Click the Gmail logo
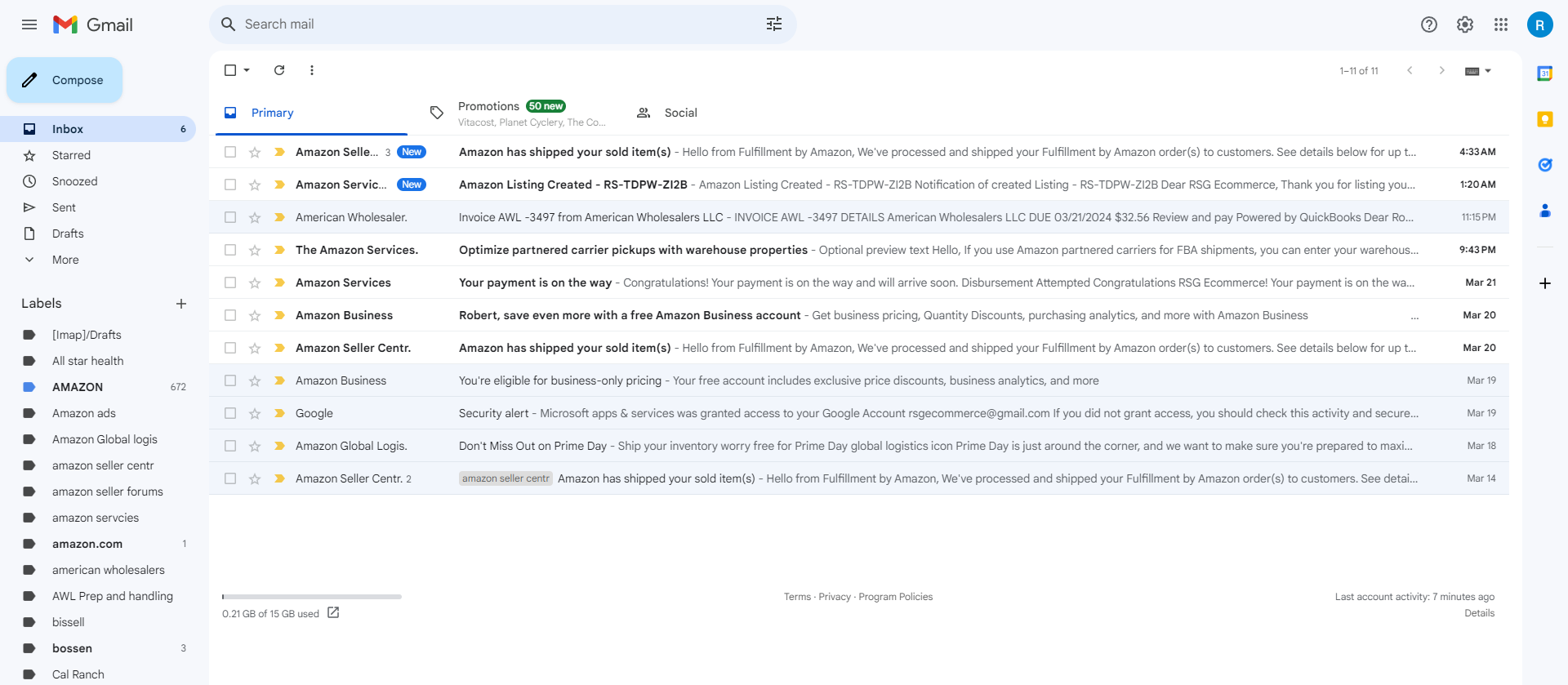Screen dimensions: 1568x685 92,24
